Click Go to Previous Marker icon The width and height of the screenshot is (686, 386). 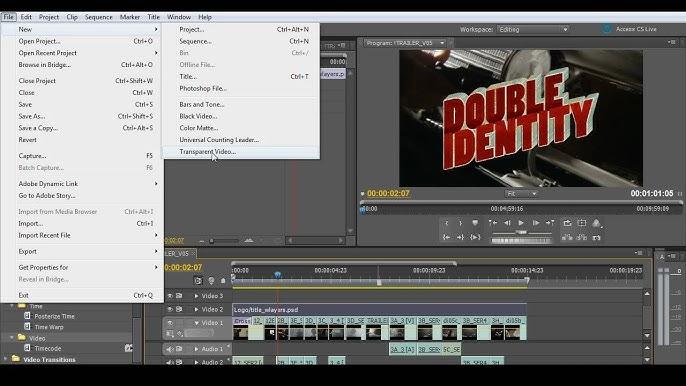[x=493, y=223]
